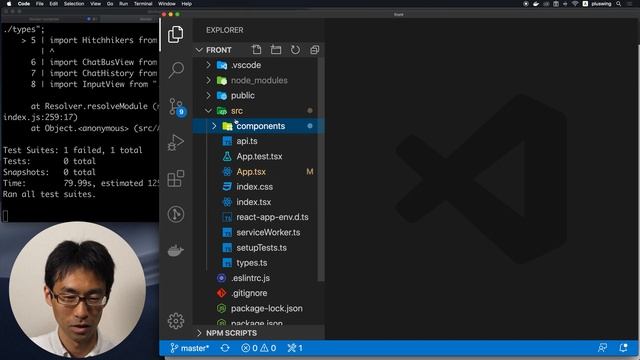640x360 pixels.
Task: Open the Run menu
Action: (x=123, y=4)
